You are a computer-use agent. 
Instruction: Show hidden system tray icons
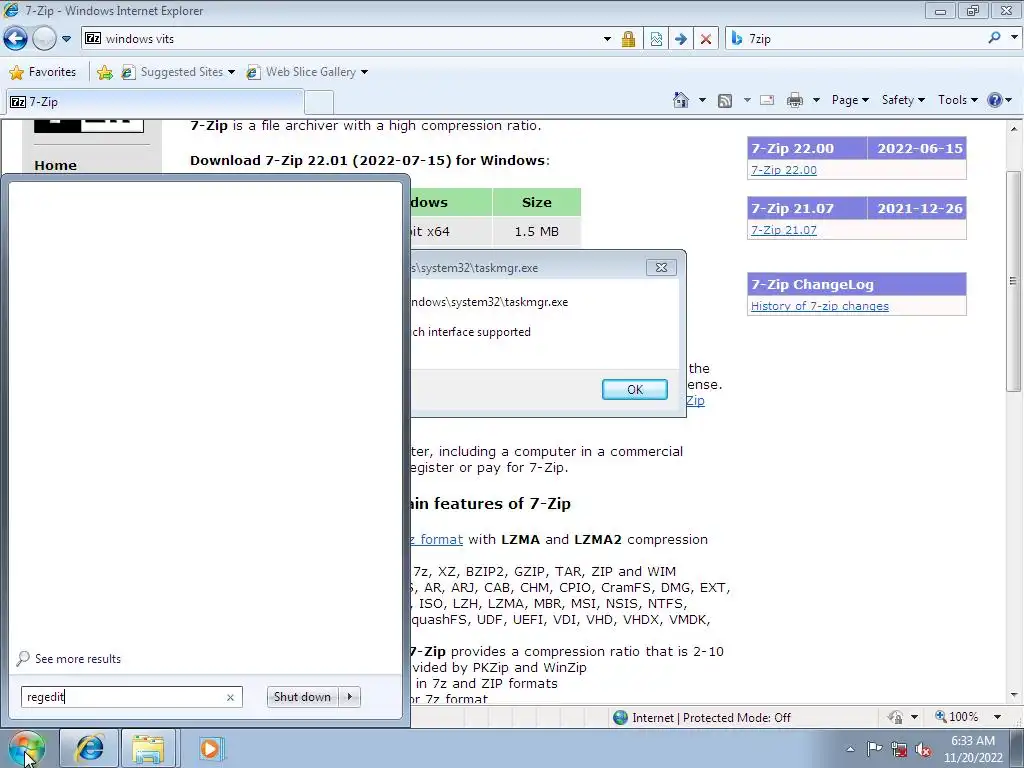tap(850, 749)
